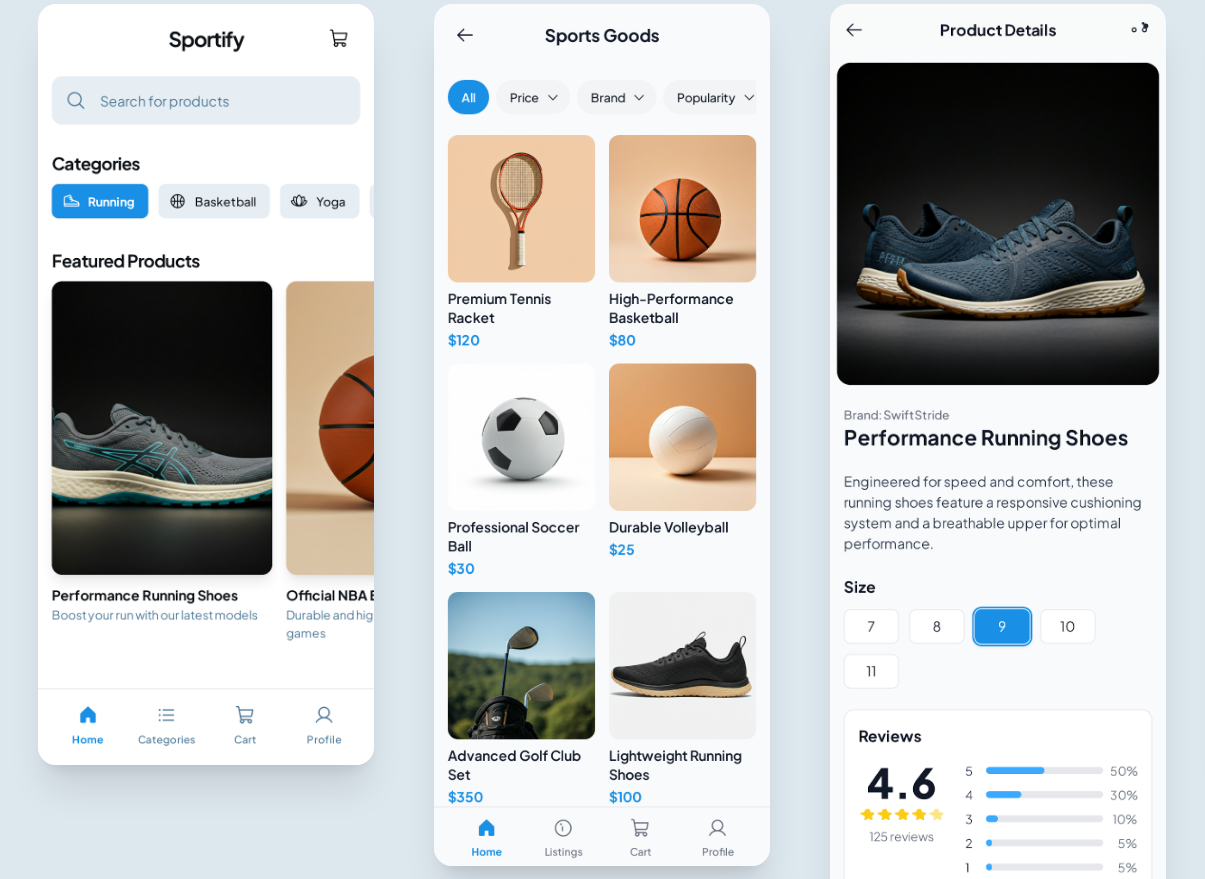Select shoe size 7
Screen dimensions: 1205x879
(x=871, y=626)
